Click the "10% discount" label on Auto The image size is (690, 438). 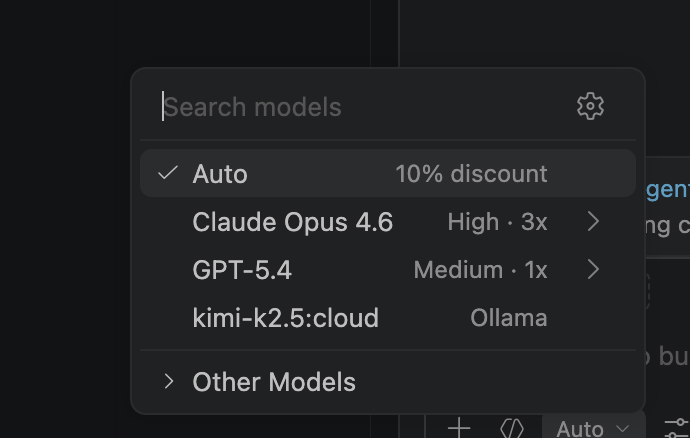[471, 174]
